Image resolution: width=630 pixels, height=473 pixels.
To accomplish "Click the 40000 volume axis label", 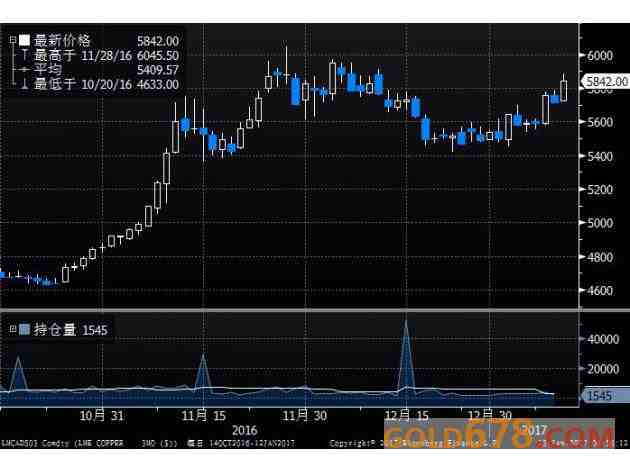I will (603, 339).
